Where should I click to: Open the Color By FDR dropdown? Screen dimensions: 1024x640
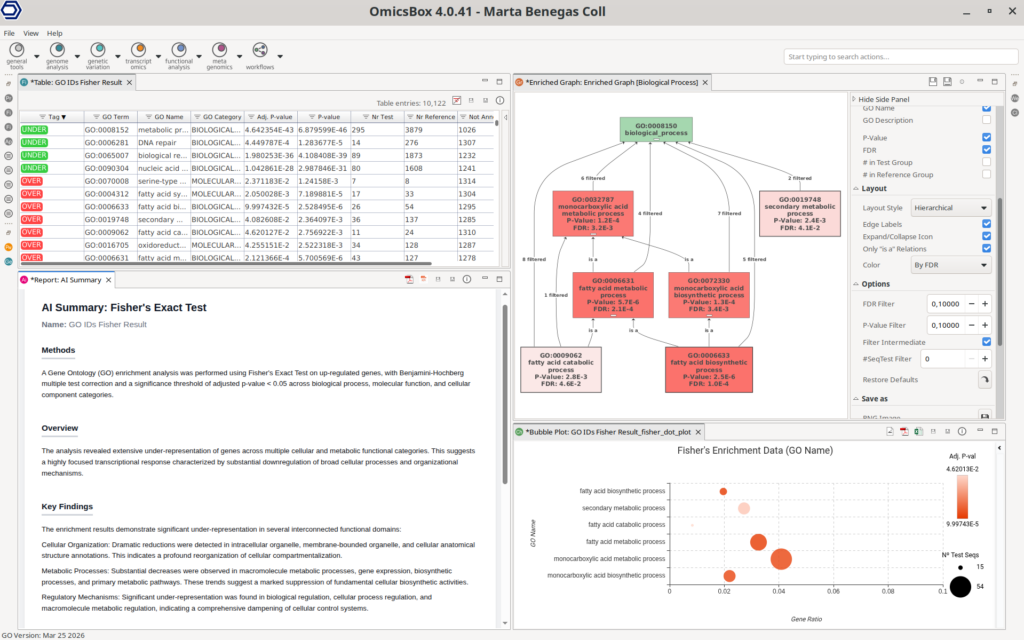click(x=951, y=266)
